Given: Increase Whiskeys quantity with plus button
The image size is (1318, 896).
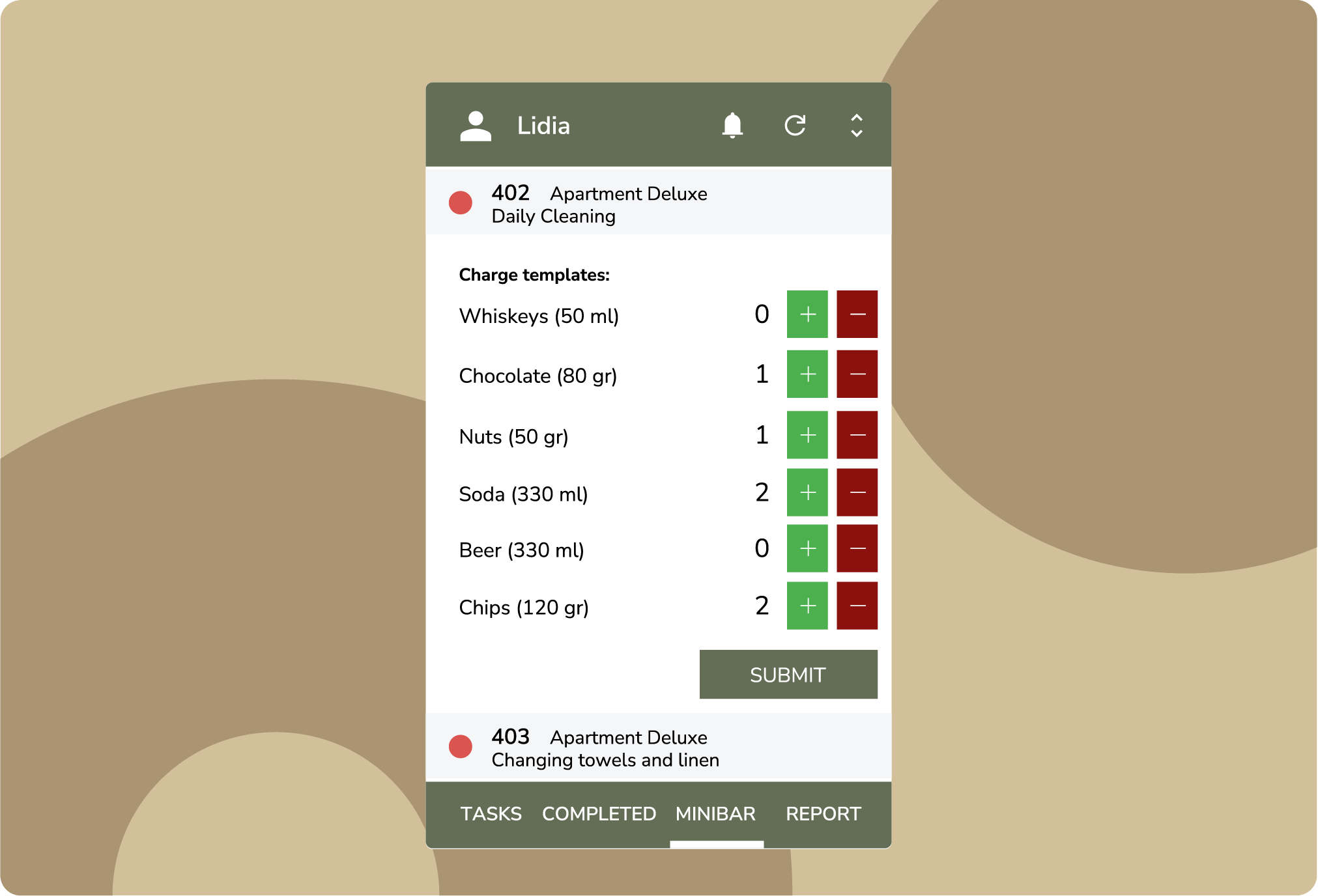Looking at the screenshot, I should pos(808,316).
